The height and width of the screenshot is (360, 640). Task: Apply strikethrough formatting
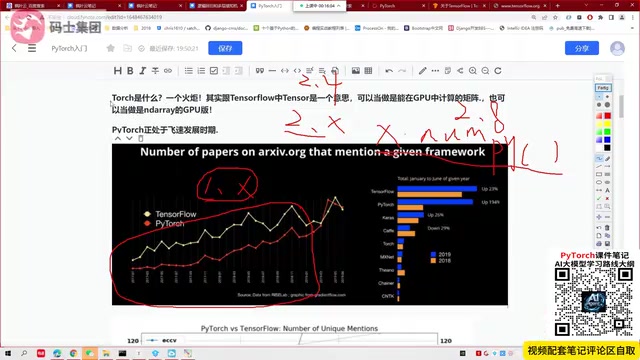coord(155,71)
